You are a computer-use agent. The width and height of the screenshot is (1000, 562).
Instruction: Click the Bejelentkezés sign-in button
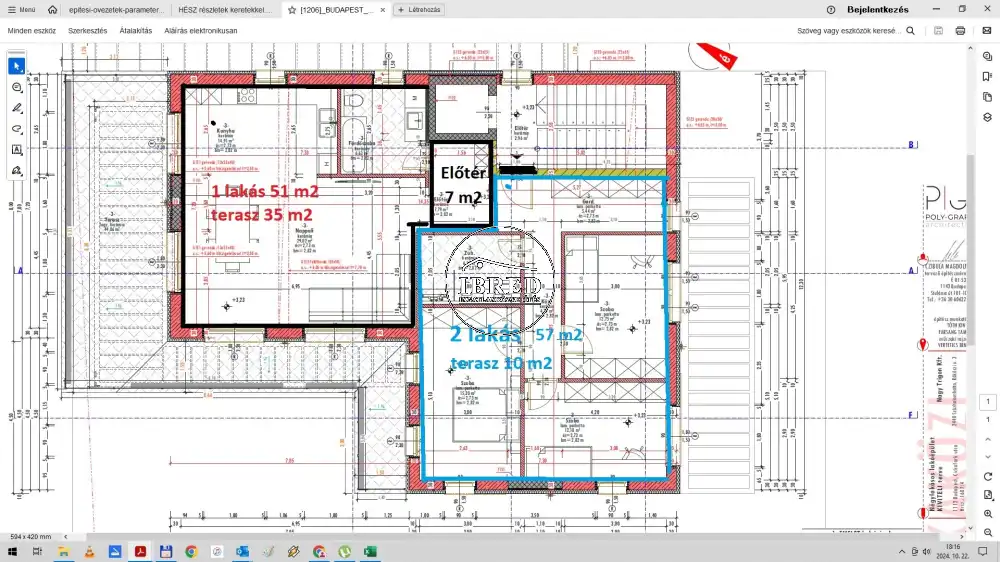(877, 10)
